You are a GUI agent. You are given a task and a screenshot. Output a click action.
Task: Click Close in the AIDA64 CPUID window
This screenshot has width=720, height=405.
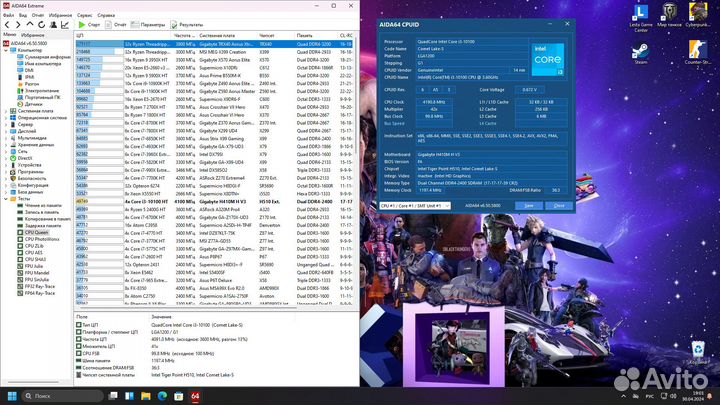tap(559, 206)
